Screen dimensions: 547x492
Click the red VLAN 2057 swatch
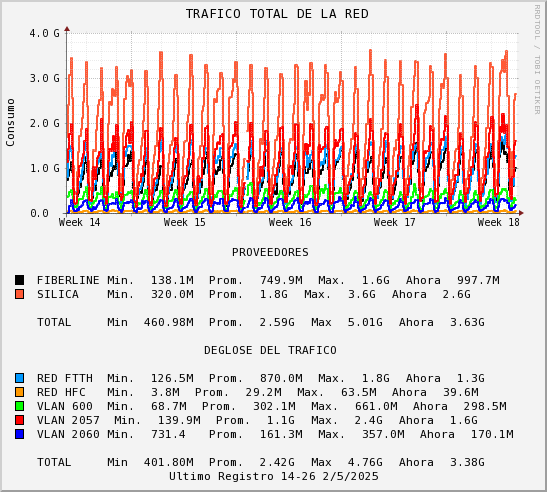(x=20, y=420)
